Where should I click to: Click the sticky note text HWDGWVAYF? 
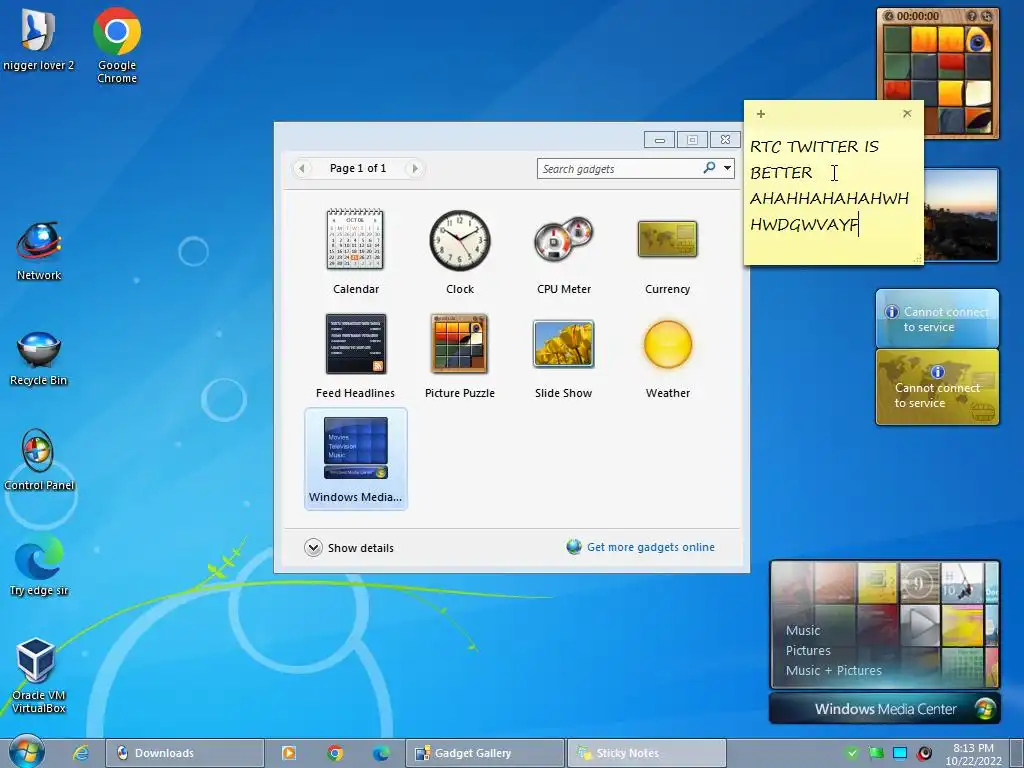tap(804, 225)
